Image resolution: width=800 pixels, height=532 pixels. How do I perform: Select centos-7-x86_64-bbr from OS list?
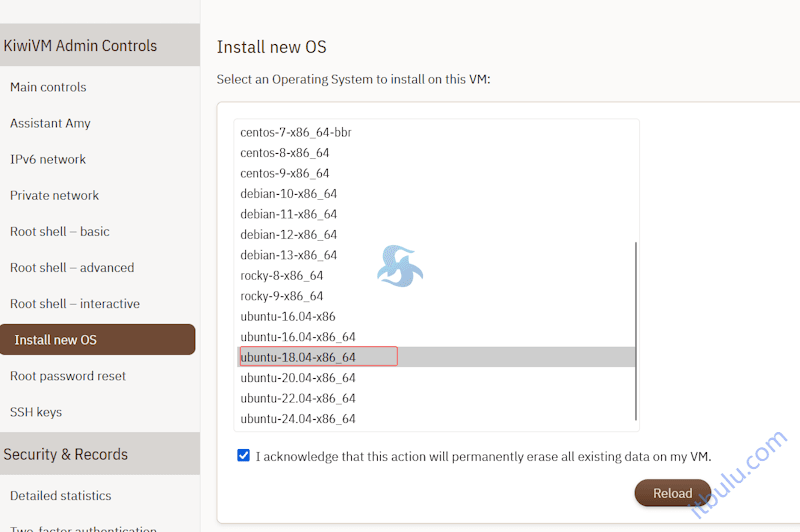296,132
